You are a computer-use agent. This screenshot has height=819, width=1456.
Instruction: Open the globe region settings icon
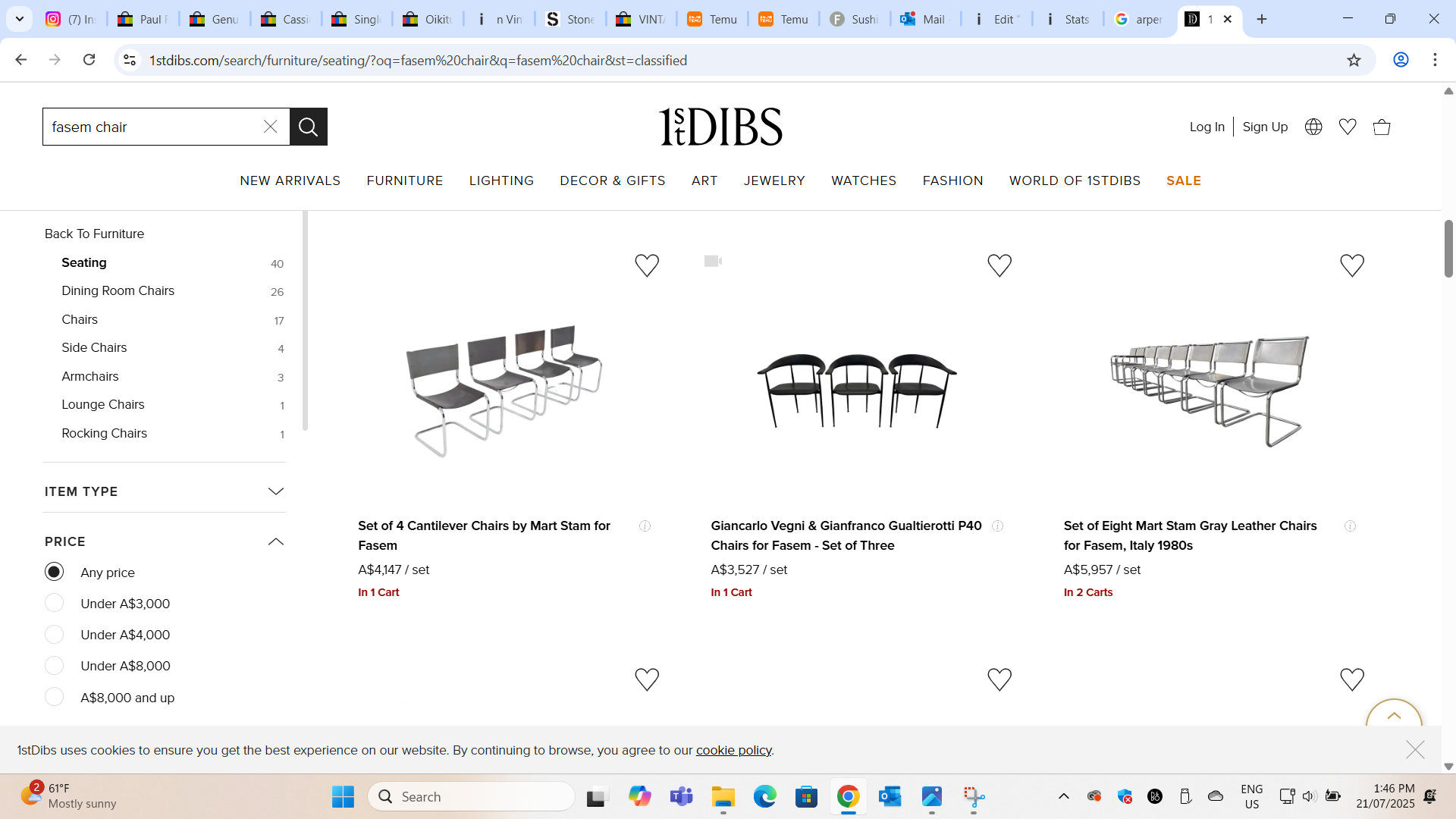click(x=1313, y=127)
